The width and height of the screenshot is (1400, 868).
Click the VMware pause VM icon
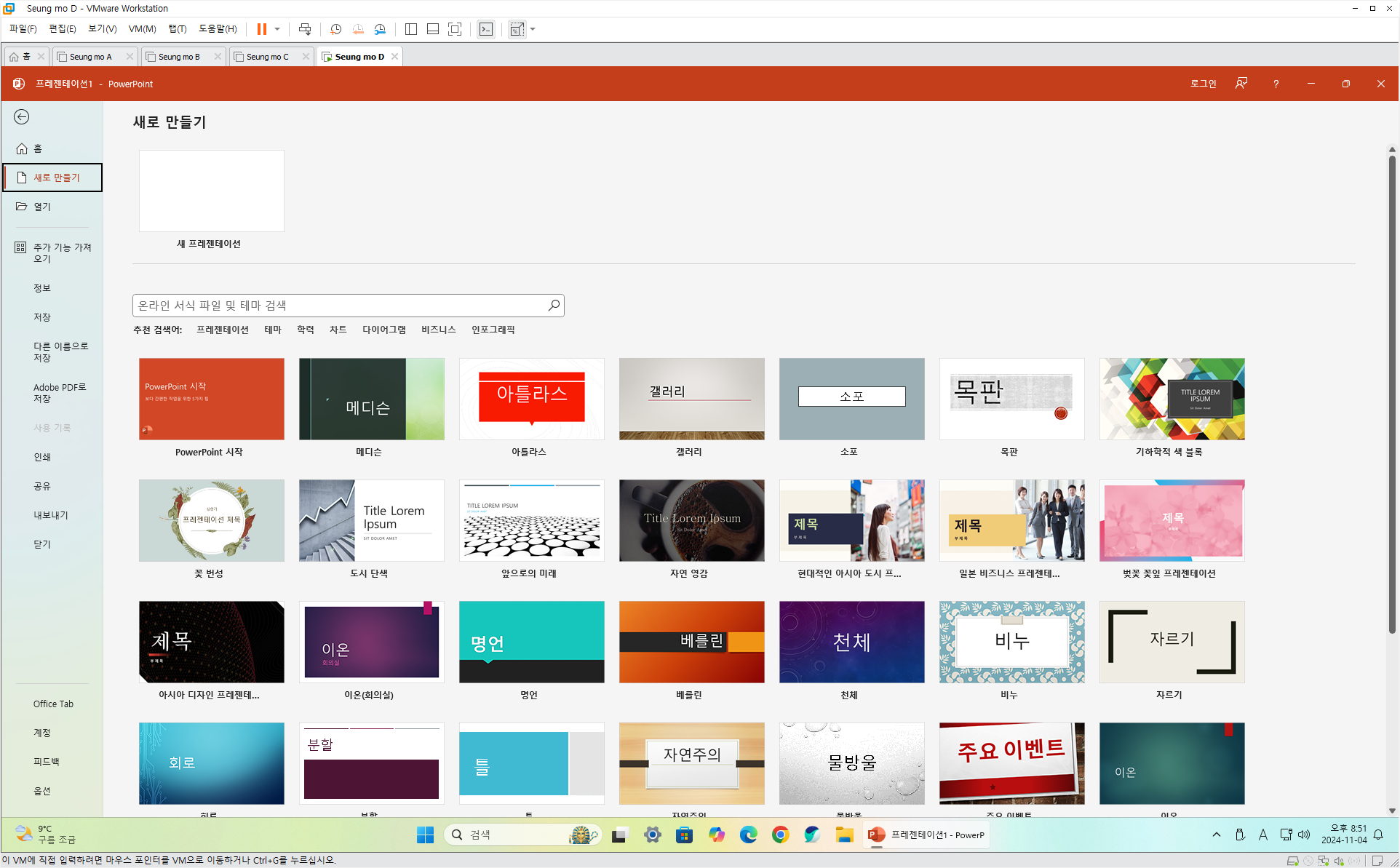261,29
